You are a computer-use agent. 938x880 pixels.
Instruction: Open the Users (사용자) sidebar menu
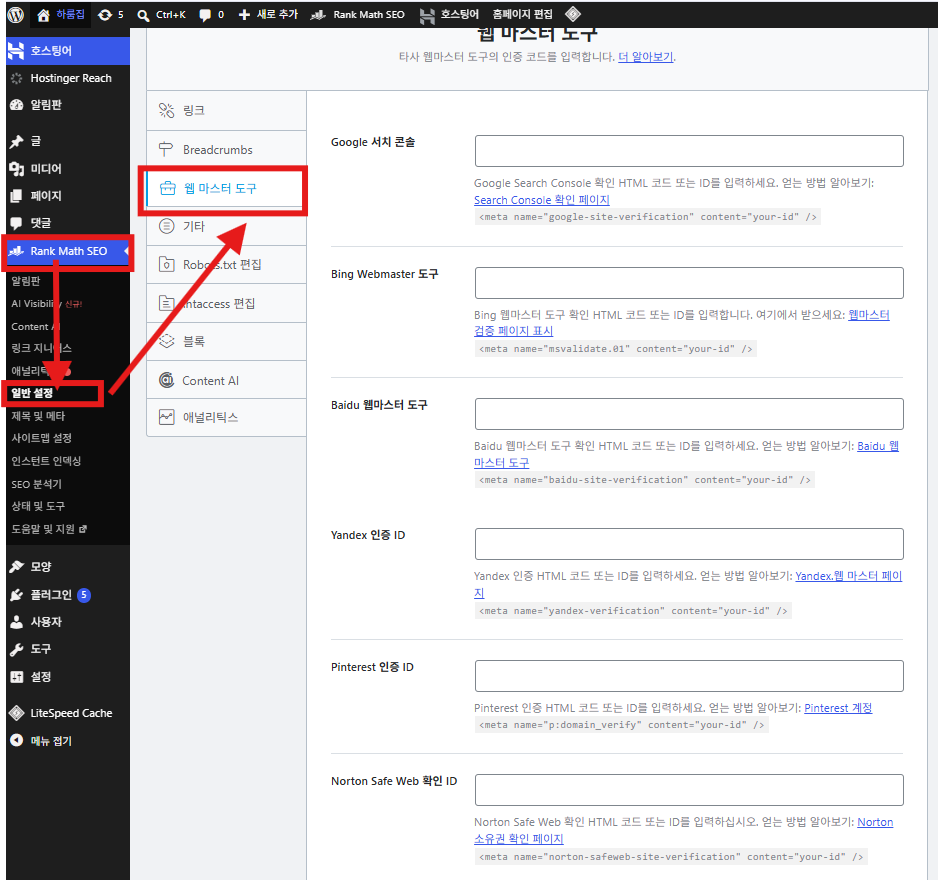(68, 622)
